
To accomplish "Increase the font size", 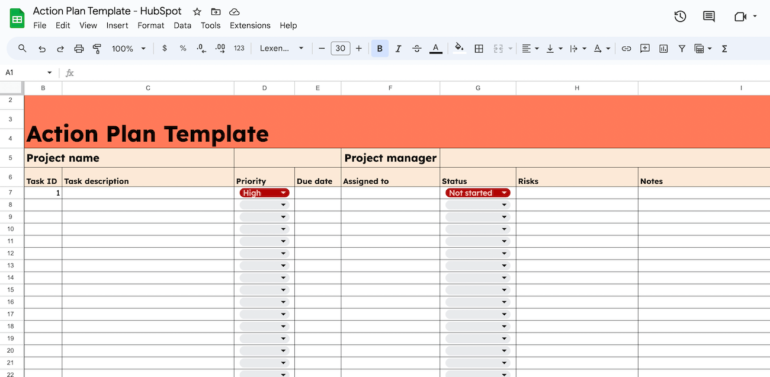I will tap(358, 49).
